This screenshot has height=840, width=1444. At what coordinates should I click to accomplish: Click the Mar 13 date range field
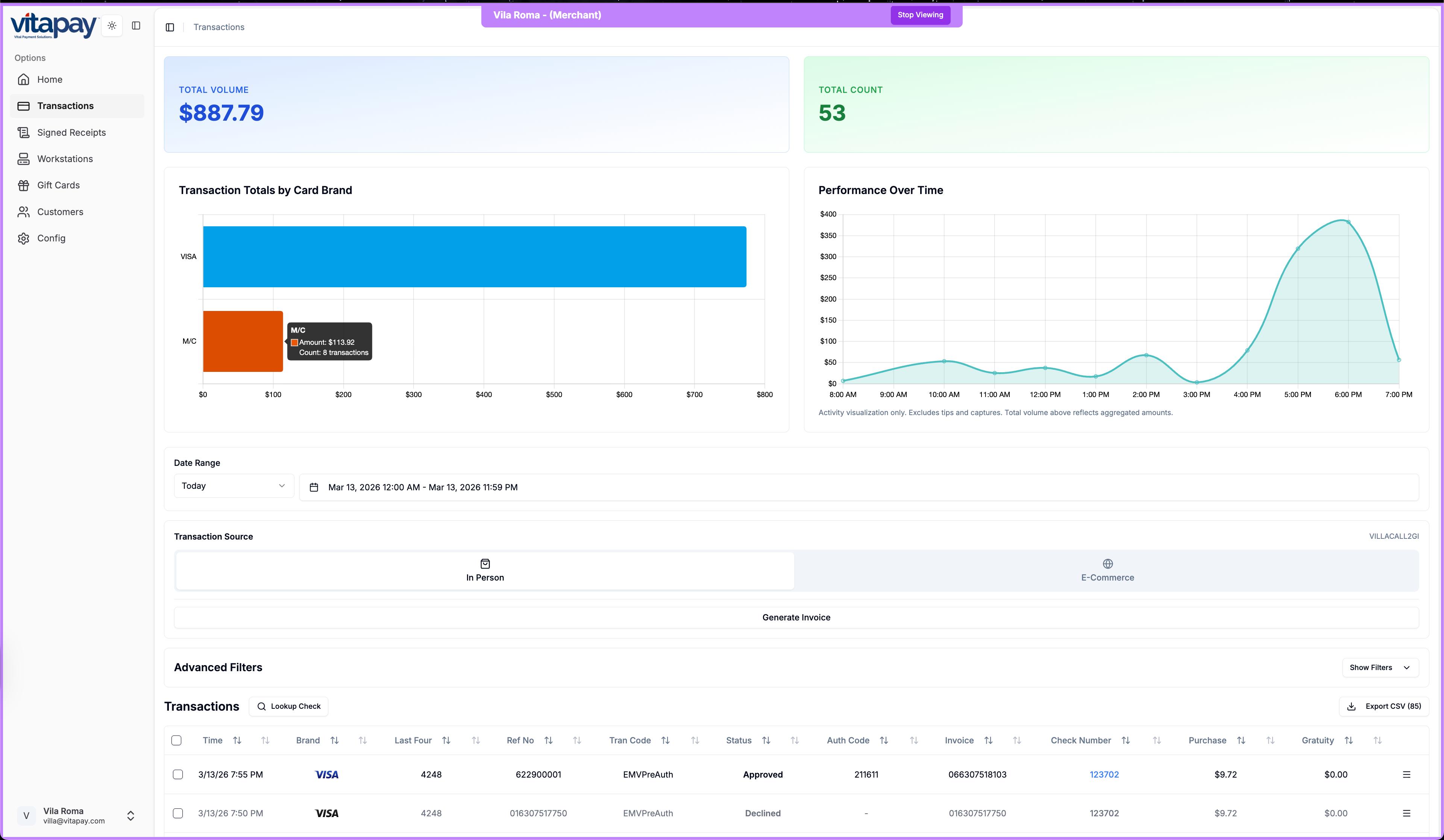423,487
